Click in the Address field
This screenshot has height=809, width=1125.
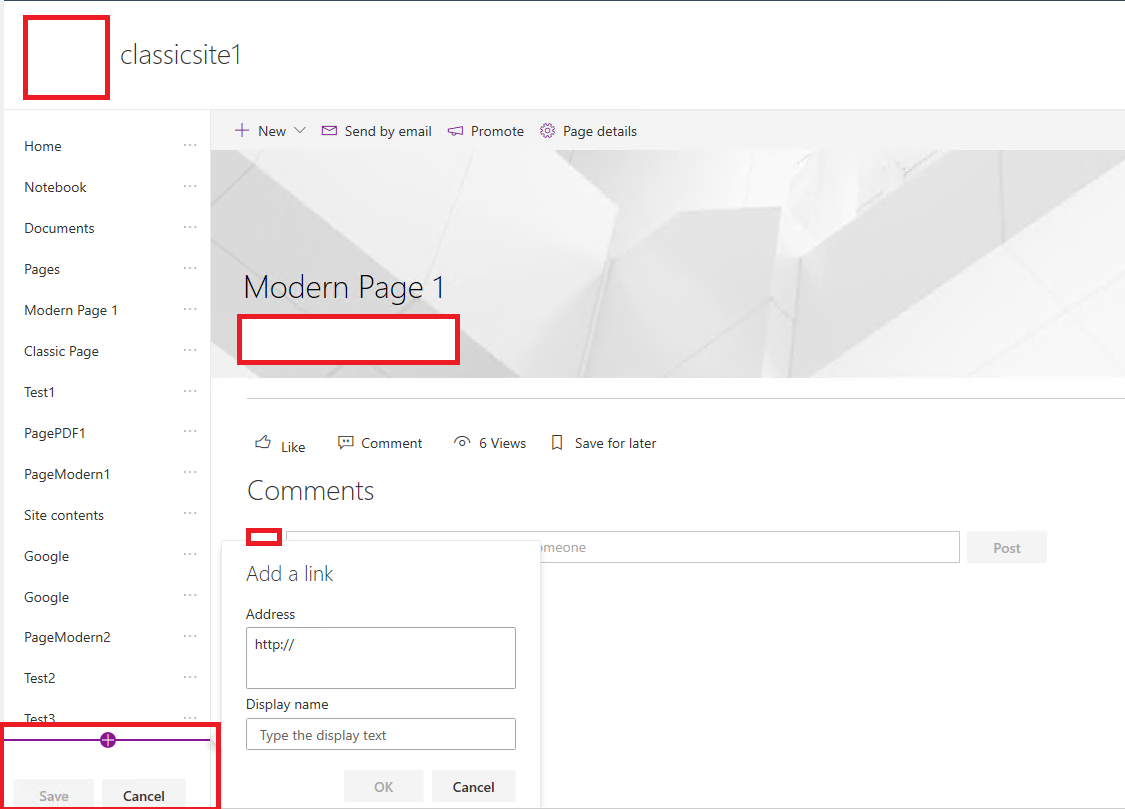pyautogui.click(x=380, y=658)
